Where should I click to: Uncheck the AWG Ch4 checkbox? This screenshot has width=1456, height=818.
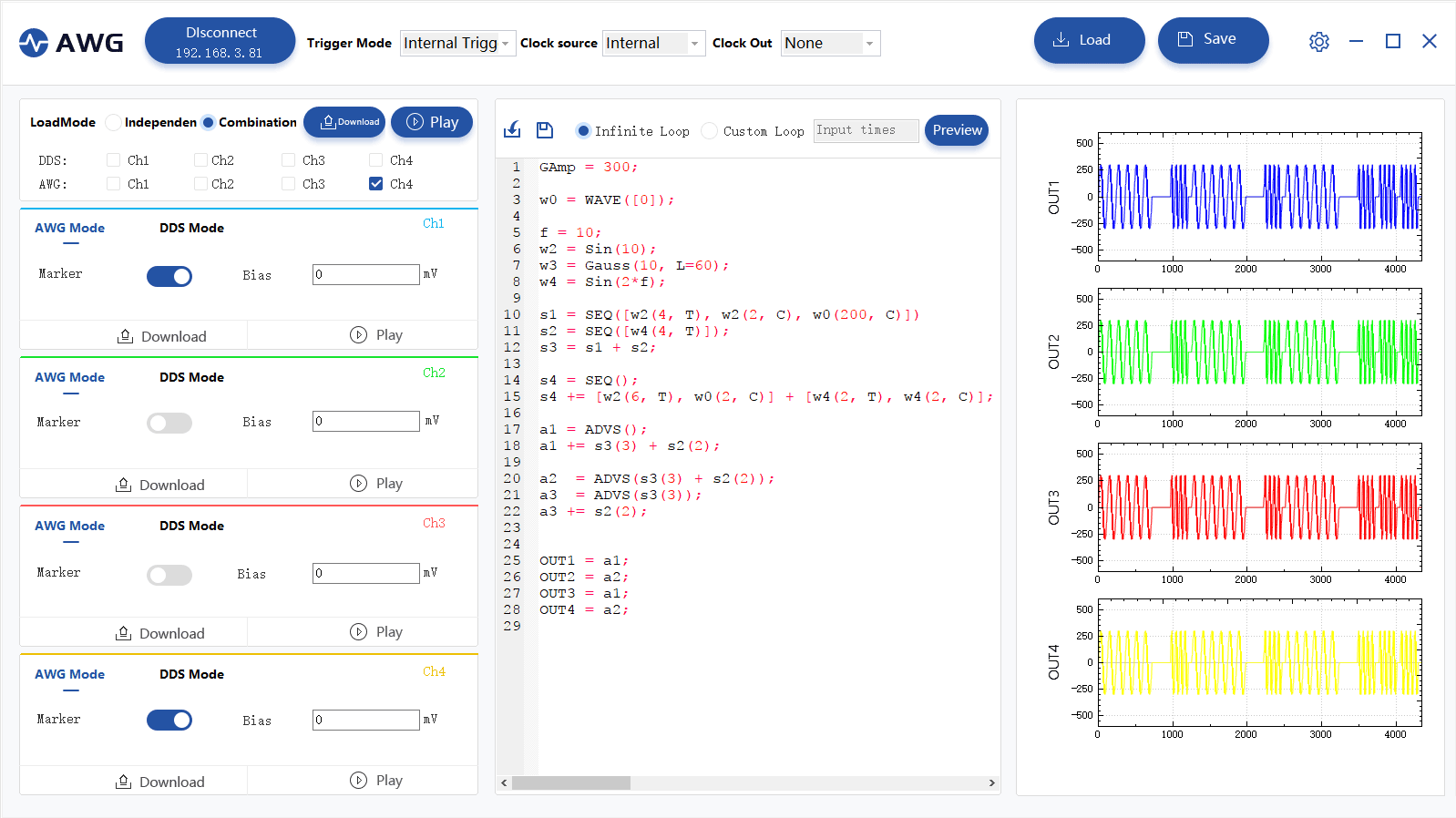pos(375,184)
